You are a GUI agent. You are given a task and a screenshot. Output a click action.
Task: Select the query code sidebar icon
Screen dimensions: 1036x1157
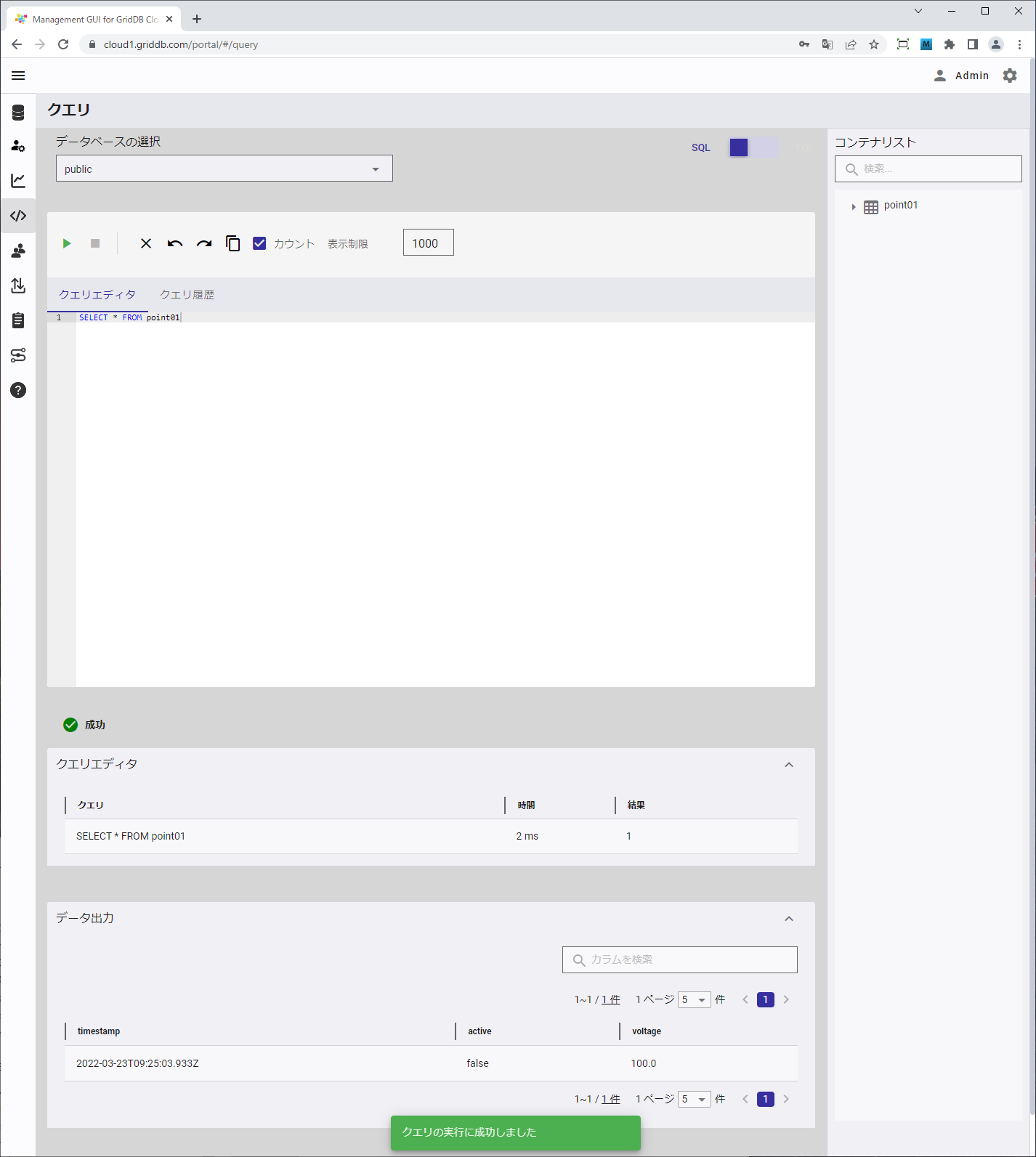pos(18,216)
